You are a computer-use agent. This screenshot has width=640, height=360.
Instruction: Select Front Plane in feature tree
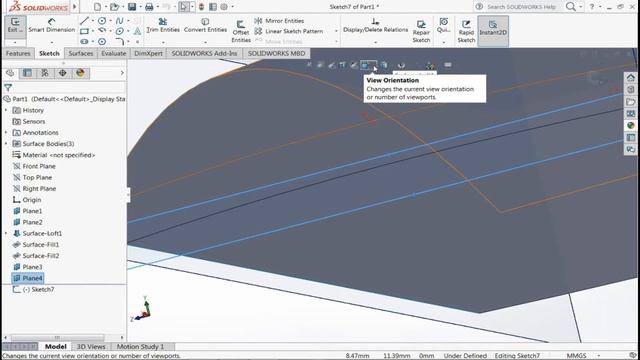point(39,166)
